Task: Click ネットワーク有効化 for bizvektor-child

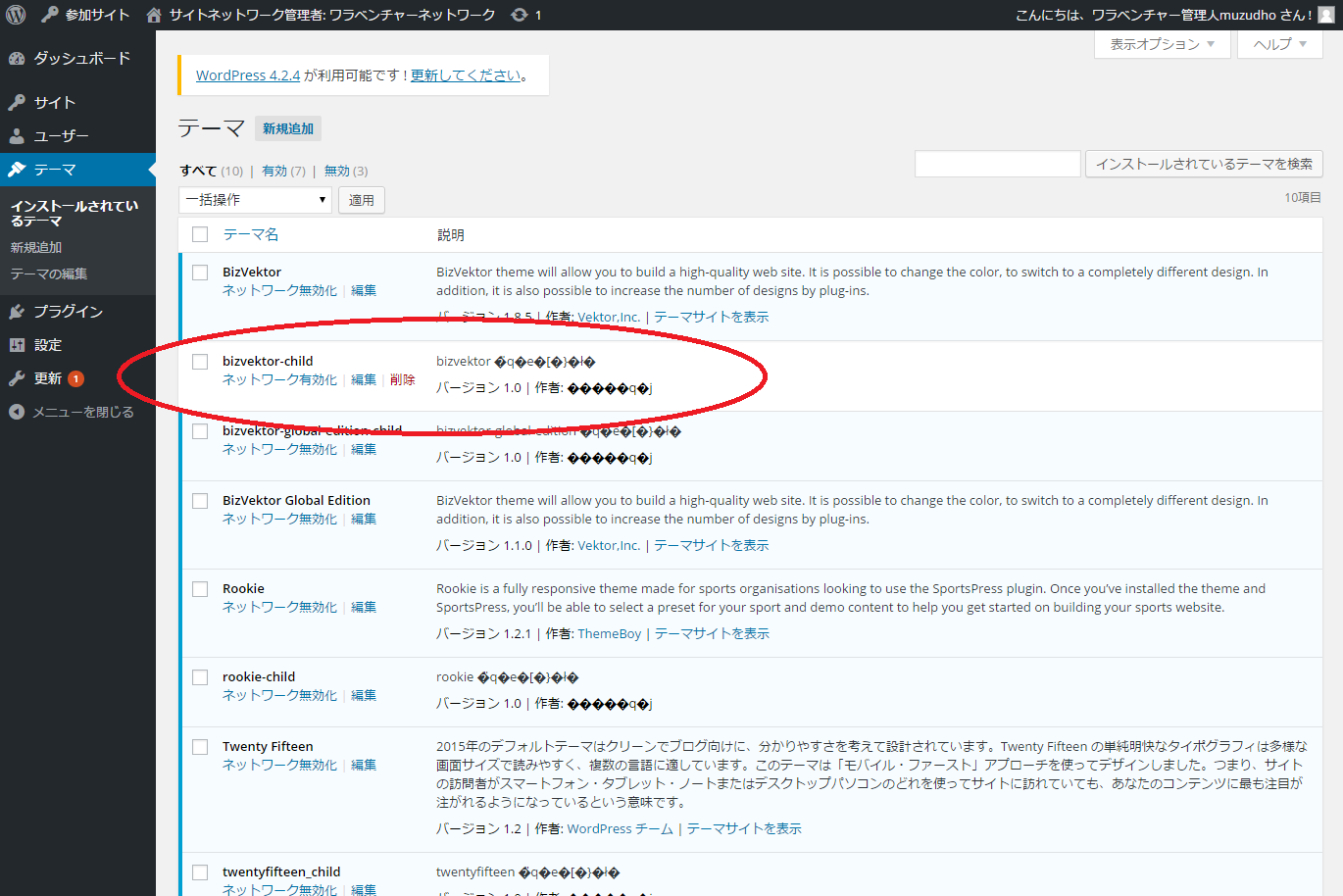Action: coord(279,380)
